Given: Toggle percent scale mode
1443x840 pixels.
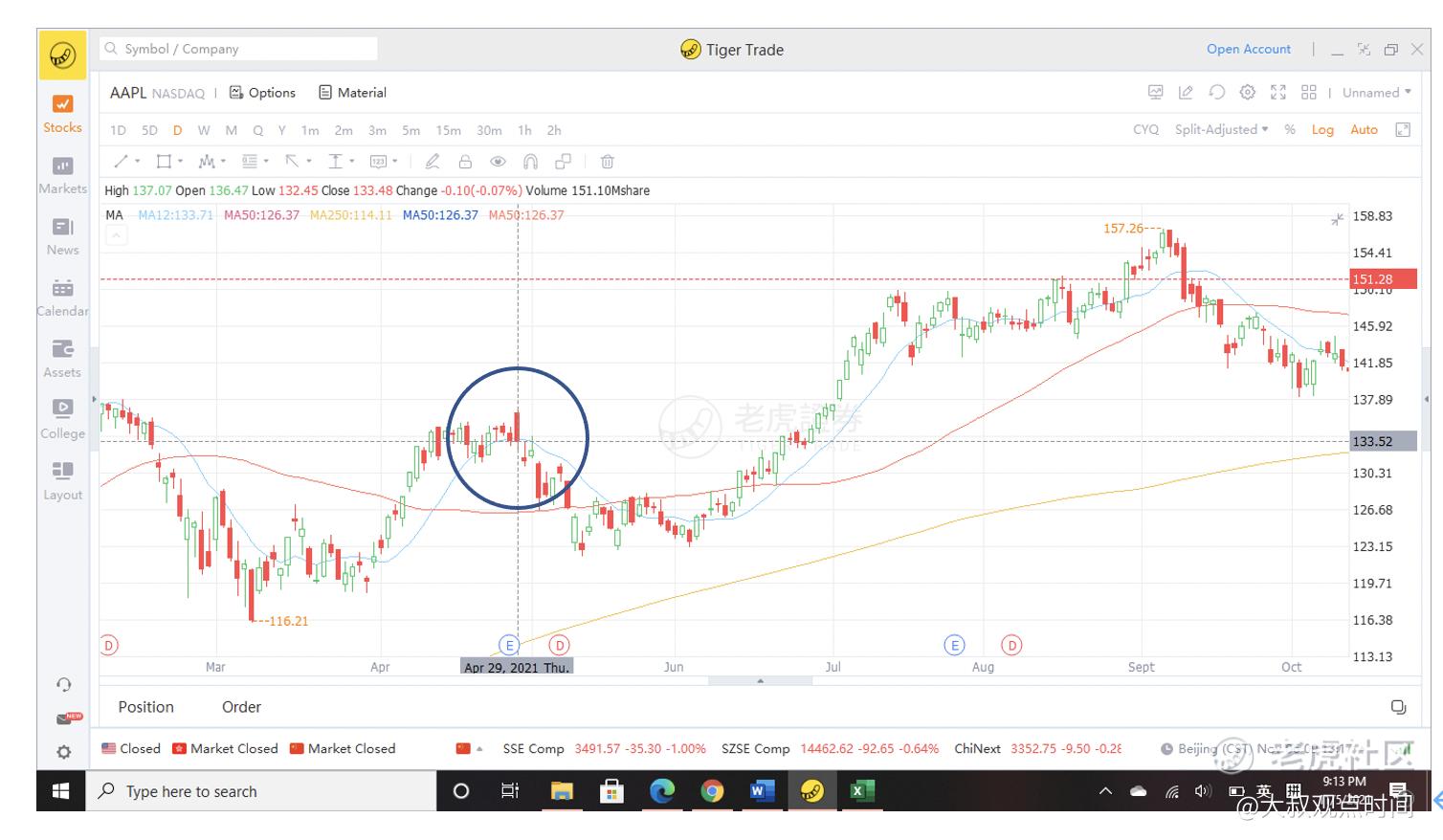Looking at the screenshot, I should tap(1290, 130).
